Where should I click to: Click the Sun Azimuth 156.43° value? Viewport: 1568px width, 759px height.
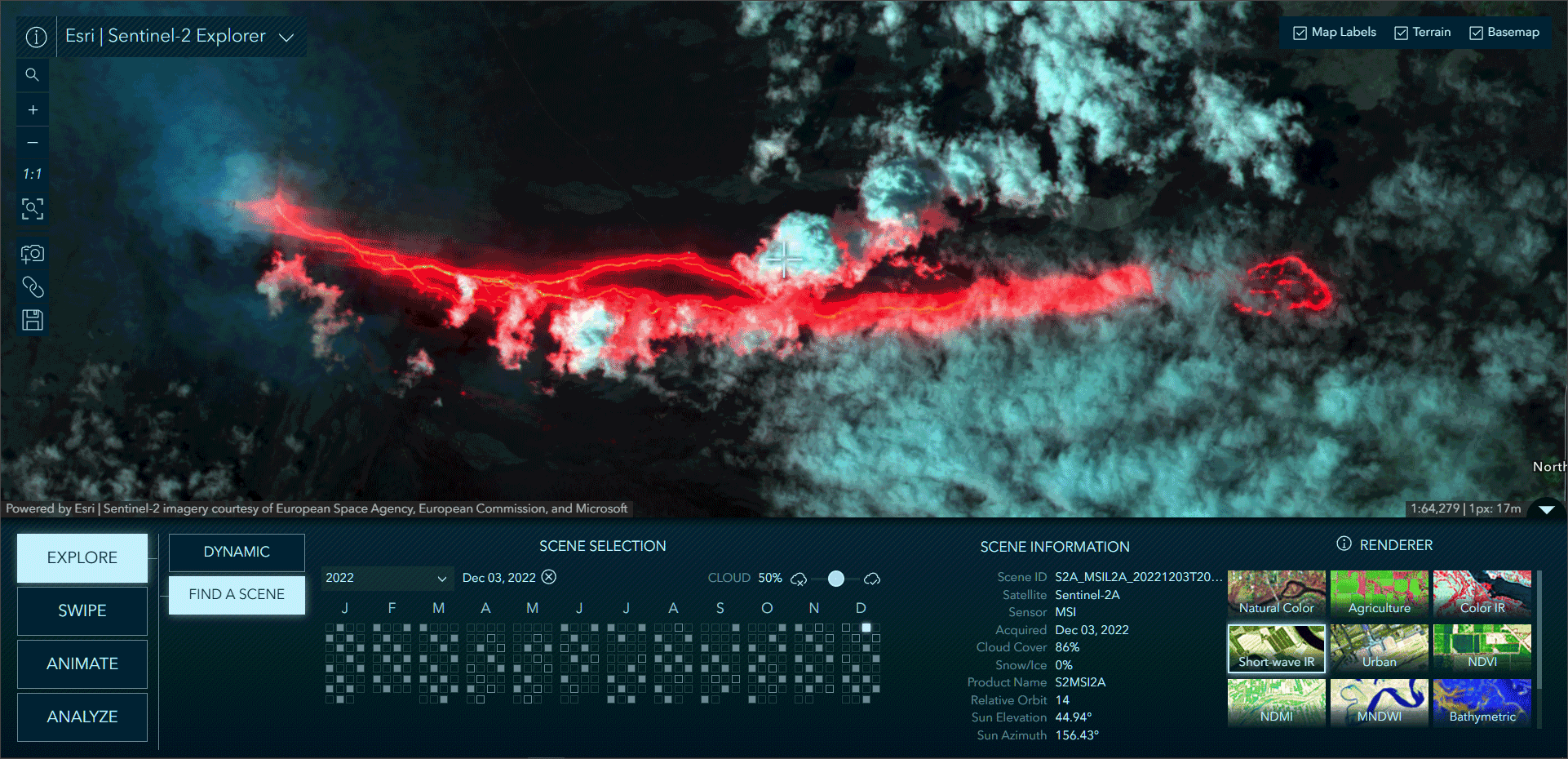[1077, 735]
